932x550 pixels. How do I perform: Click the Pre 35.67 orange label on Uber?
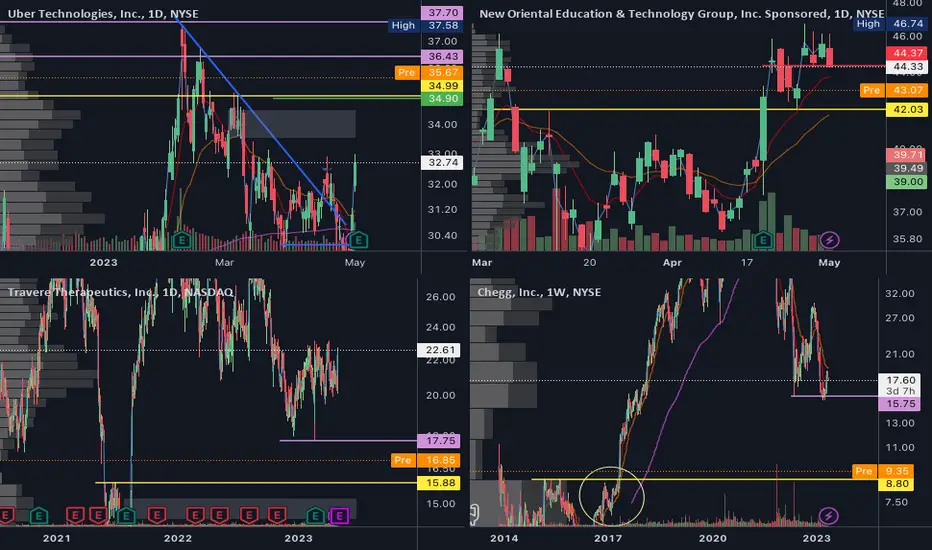429,73
